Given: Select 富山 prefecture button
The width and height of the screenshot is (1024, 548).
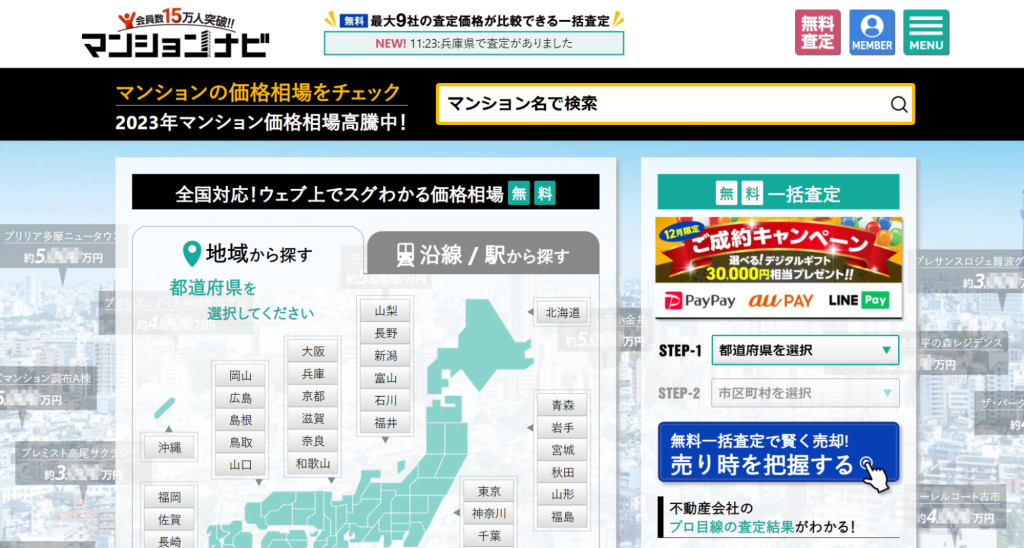Looking at the screenshot, I should tap(386, 378).
